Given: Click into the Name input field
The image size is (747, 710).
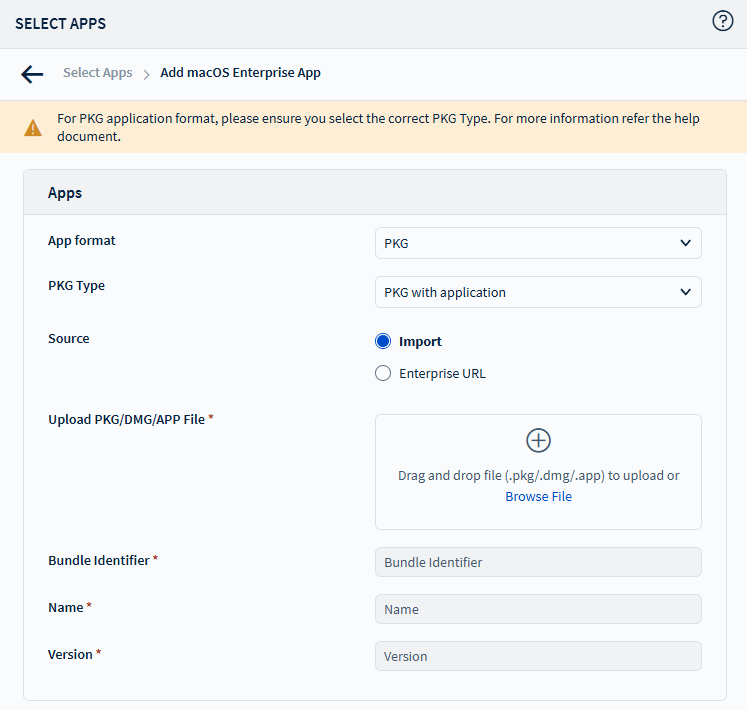Looking at the screenshot, I should [538, 609].
